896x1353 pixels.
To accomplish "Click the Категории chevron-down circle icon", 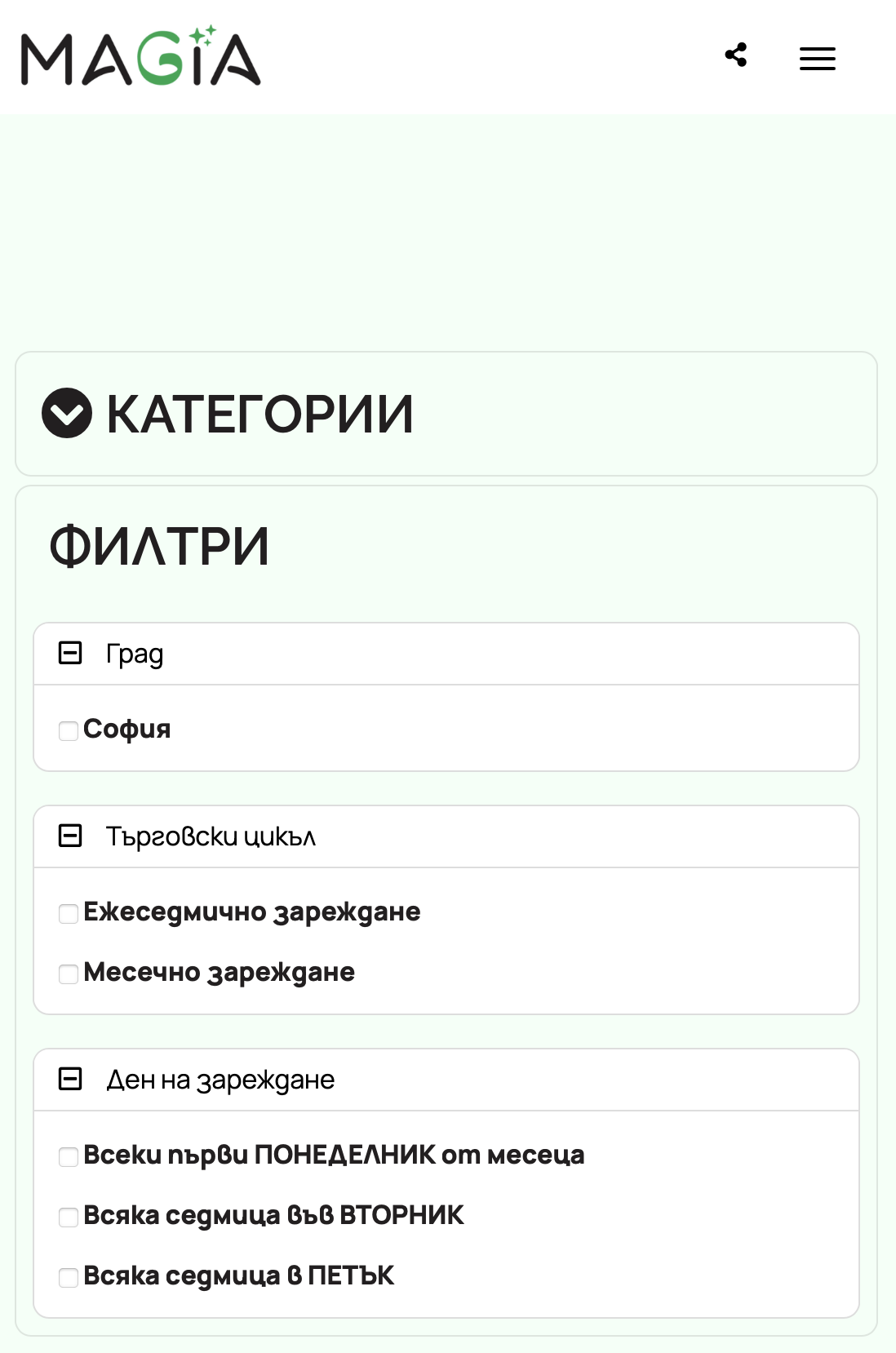I will 67,413.
